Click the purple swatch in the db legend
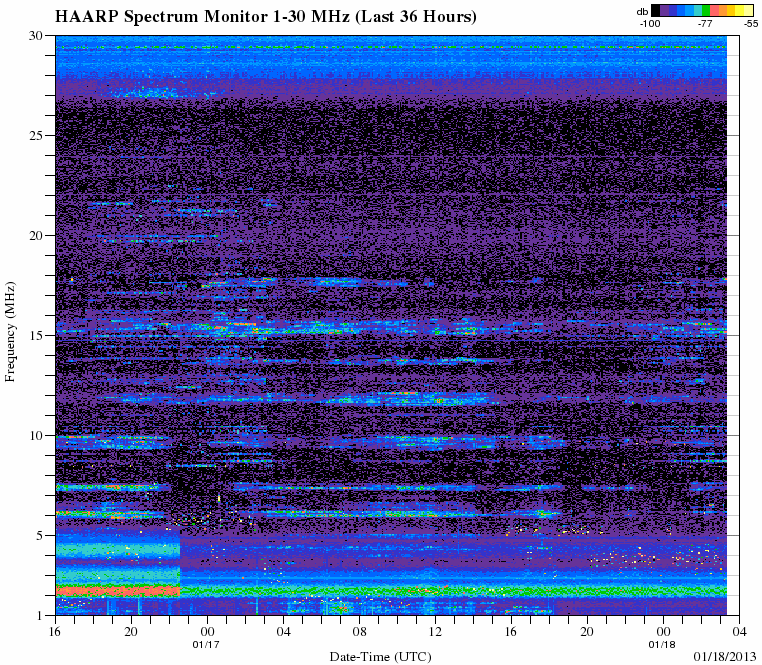This screenshot has width=762, height=665. pos(664,10)
